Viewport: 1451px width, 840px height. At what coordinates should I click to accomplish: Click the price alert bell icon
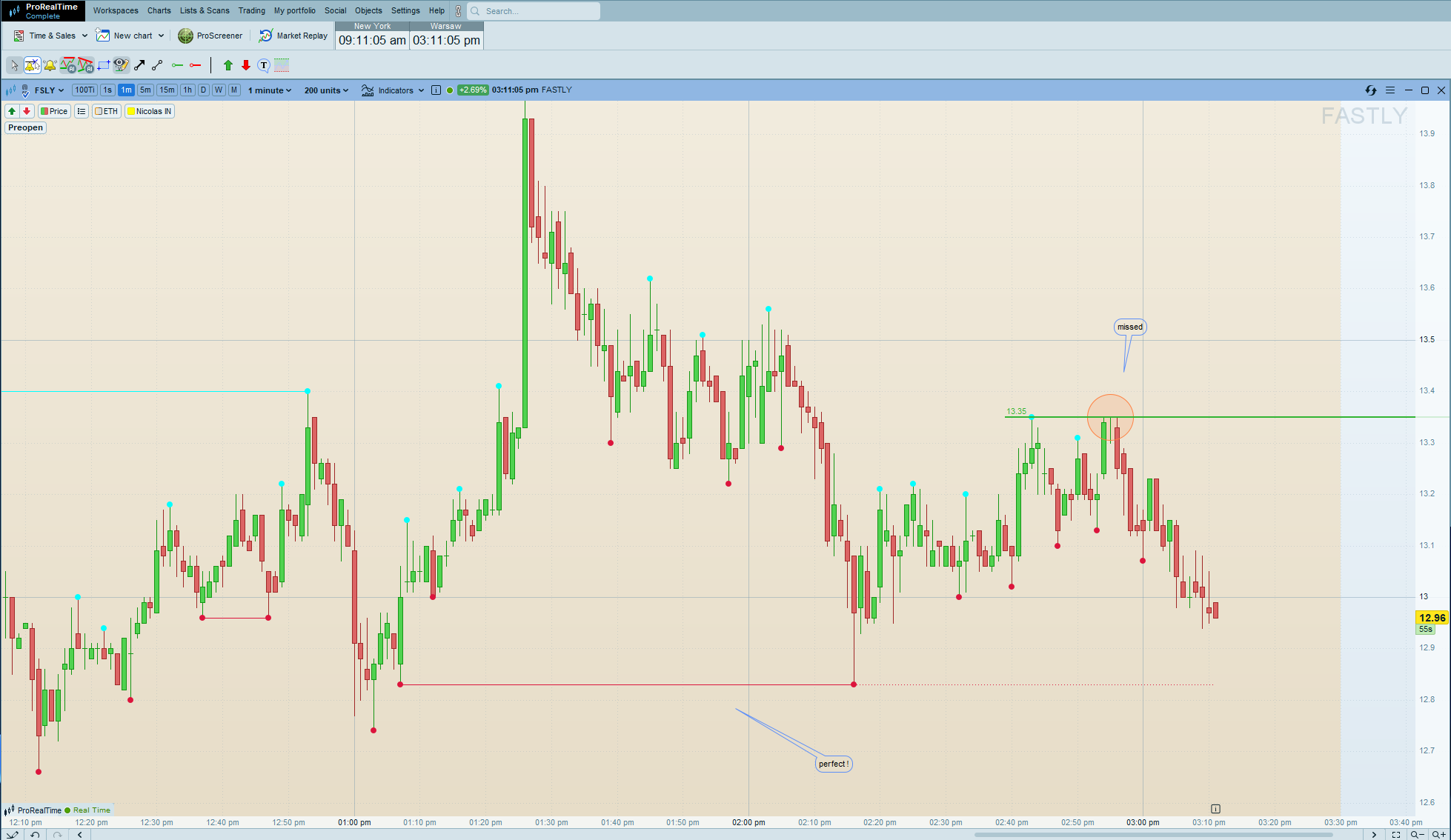(x=50, y=66)
